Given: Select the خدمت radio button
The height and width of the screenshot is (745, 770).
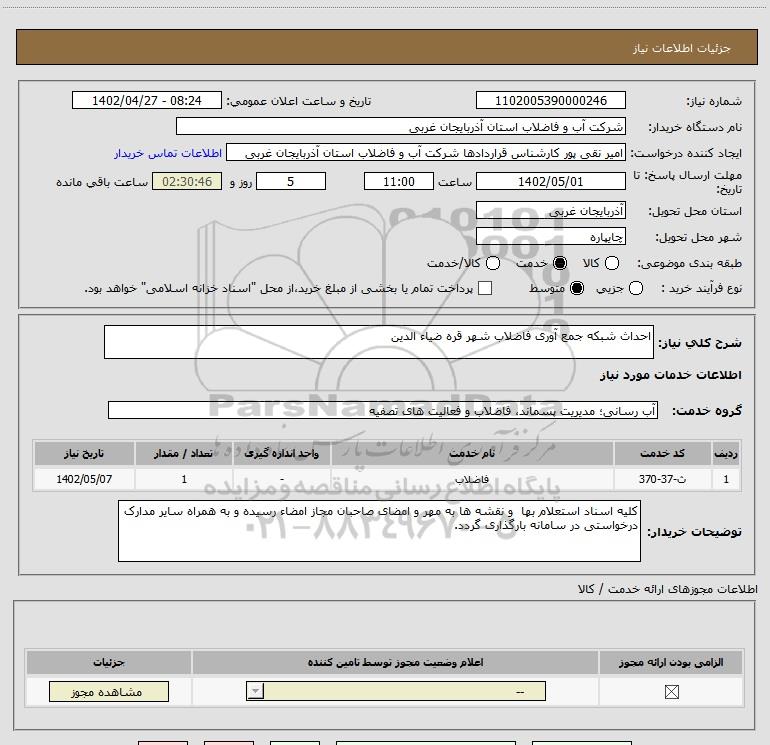Looking at the screenshot, I should pyautogui.click(x=560, y=263).
